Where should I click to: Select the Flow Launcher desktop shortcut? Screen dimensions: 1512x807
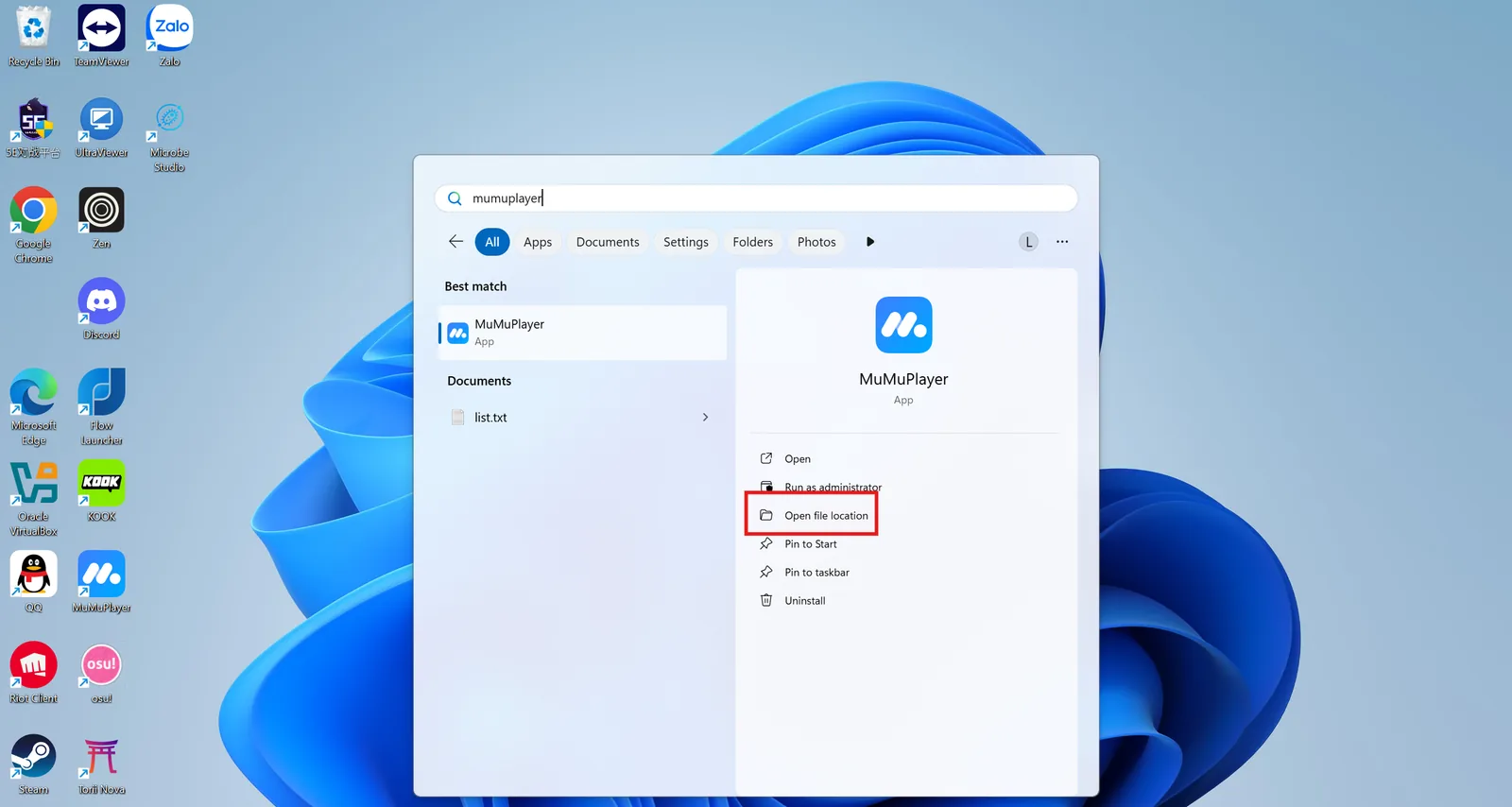coord(101,407)
